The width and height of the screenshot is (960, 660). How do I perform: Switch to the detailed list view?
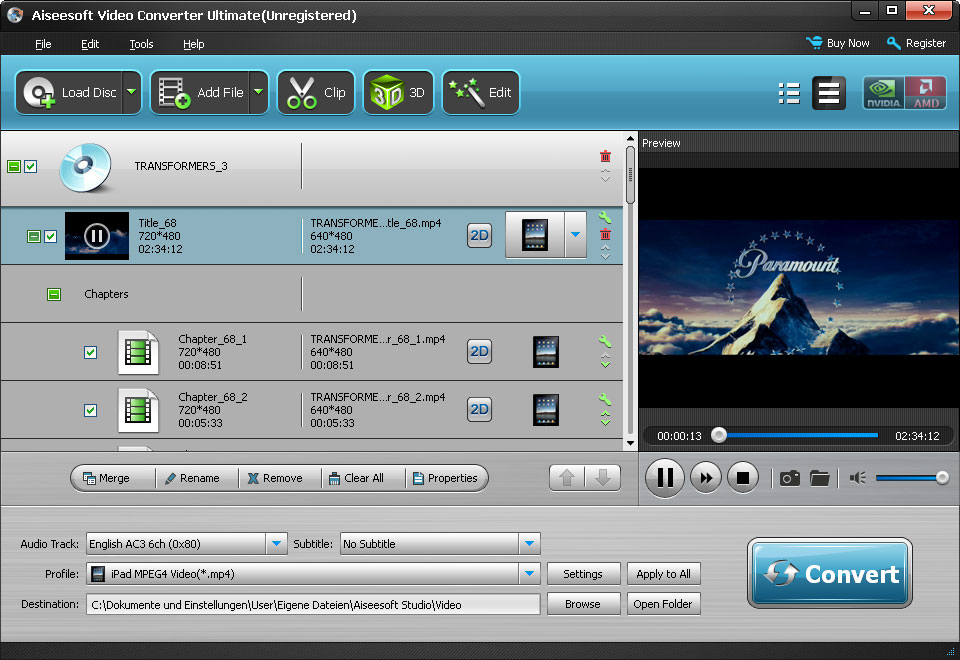(x=828, y=93)
